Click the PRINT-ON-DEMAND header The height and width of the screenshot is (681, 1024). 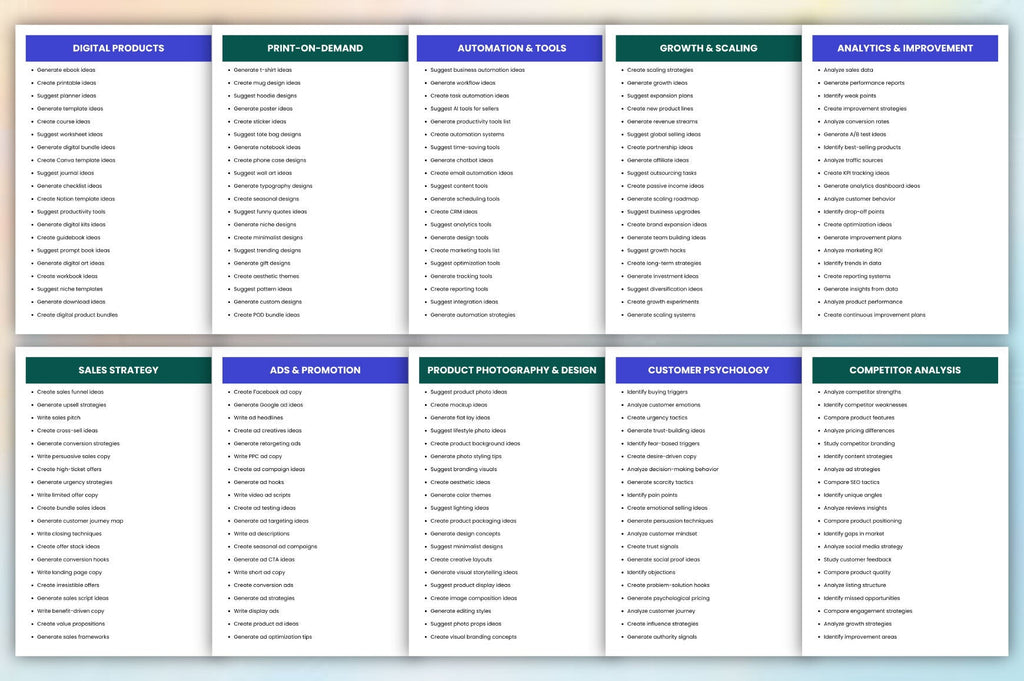(315, 48)
